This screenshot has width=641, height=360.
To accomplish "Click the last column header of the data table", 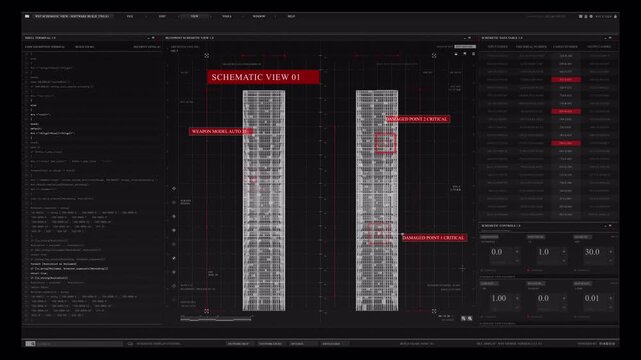I will coord(599,47).
